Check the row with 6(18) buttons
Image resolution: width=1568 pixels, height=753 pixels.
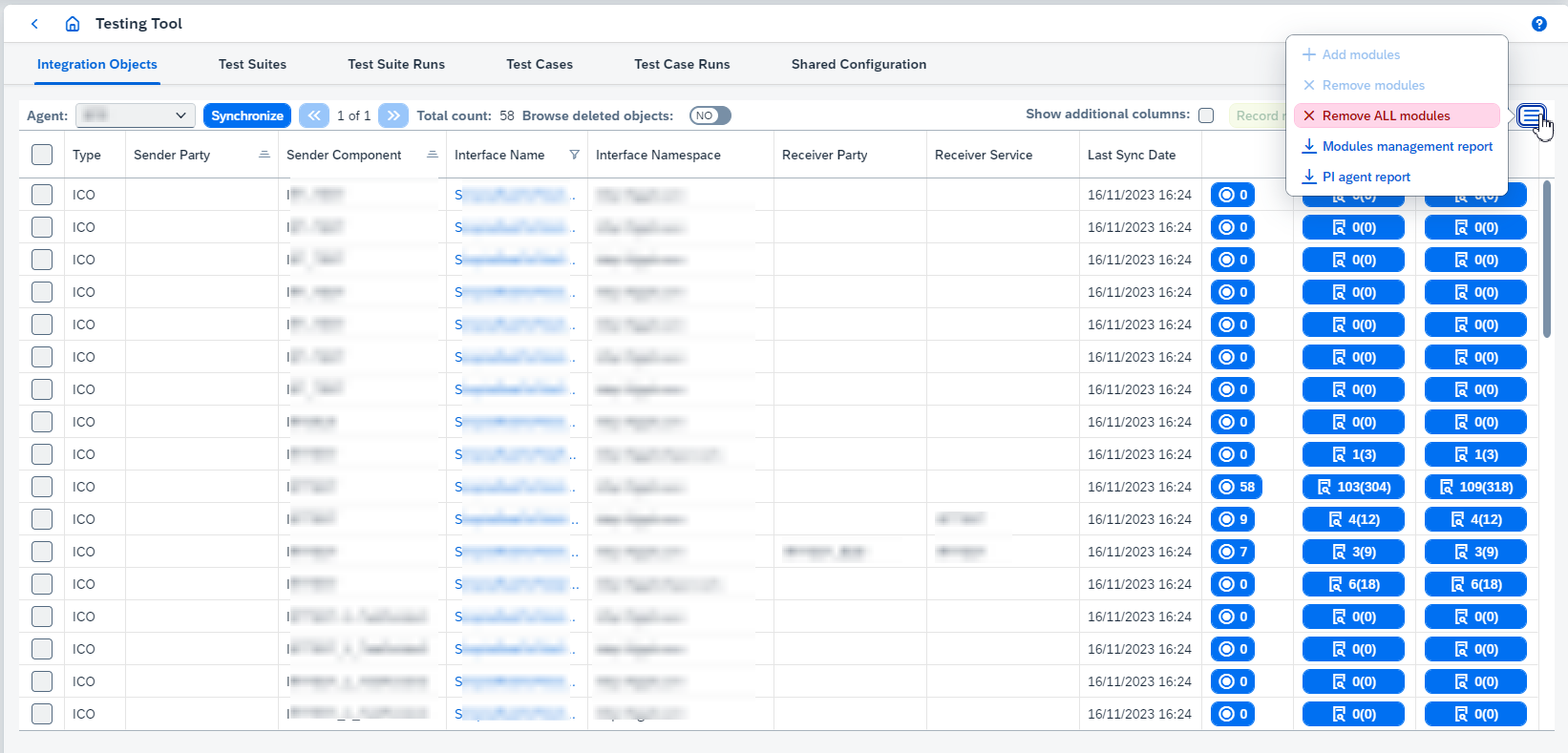[42, 584]
